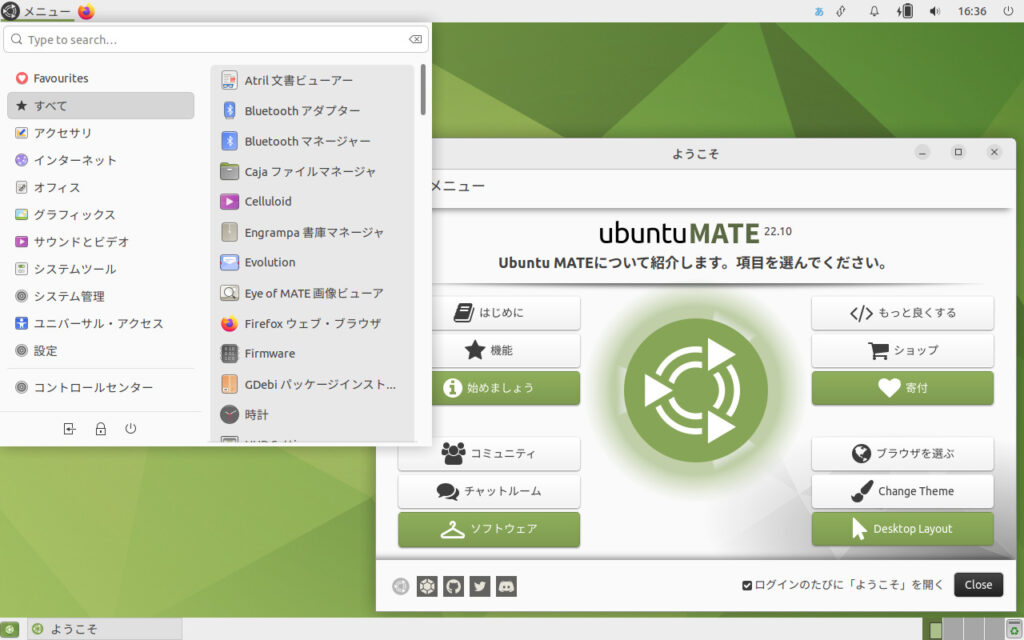Screen dimensions: 1024x640
Task: Select the システム管理 category
Action: [64, 295]
